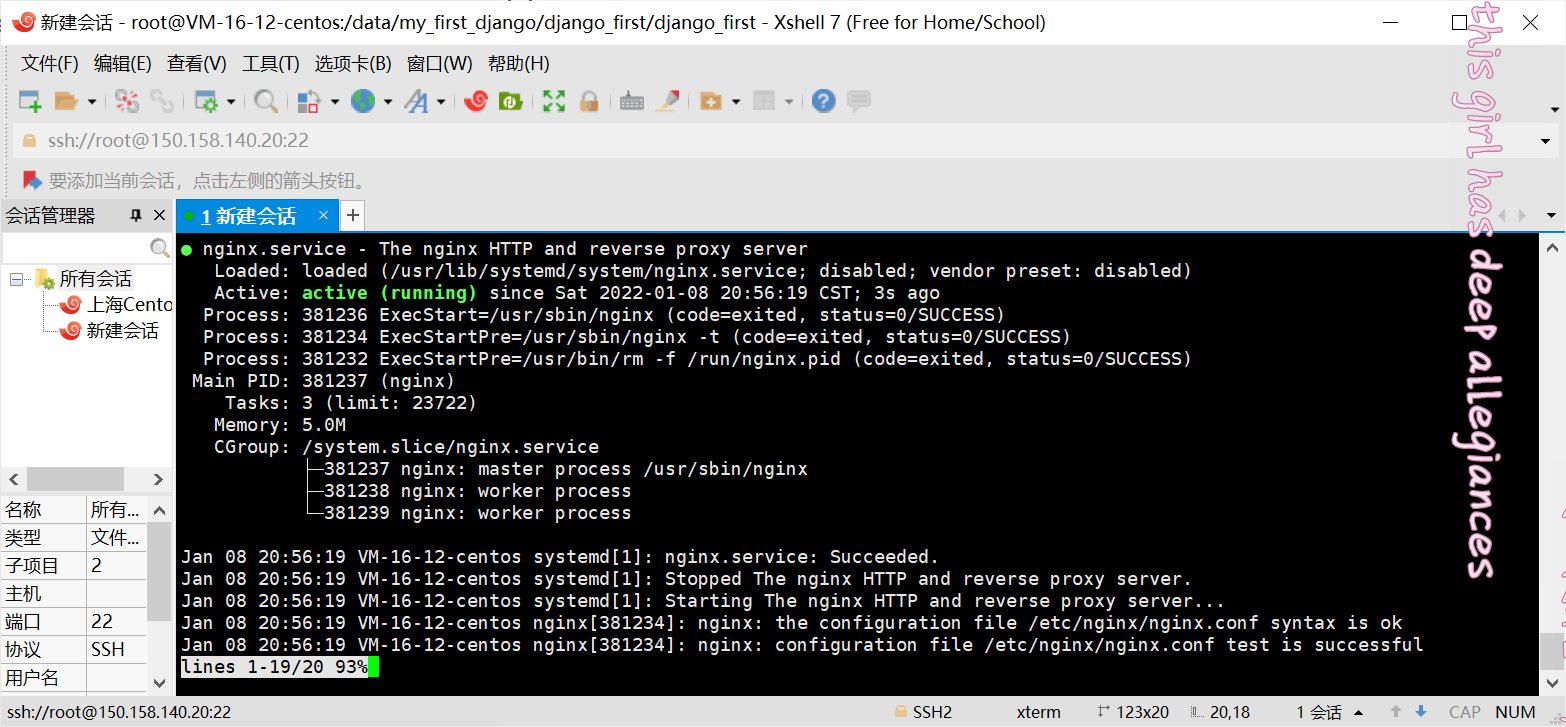Screen dimensions: 1566x727
Task: Expand the layout icon dropdown arrow
Action: click(789, 101)
